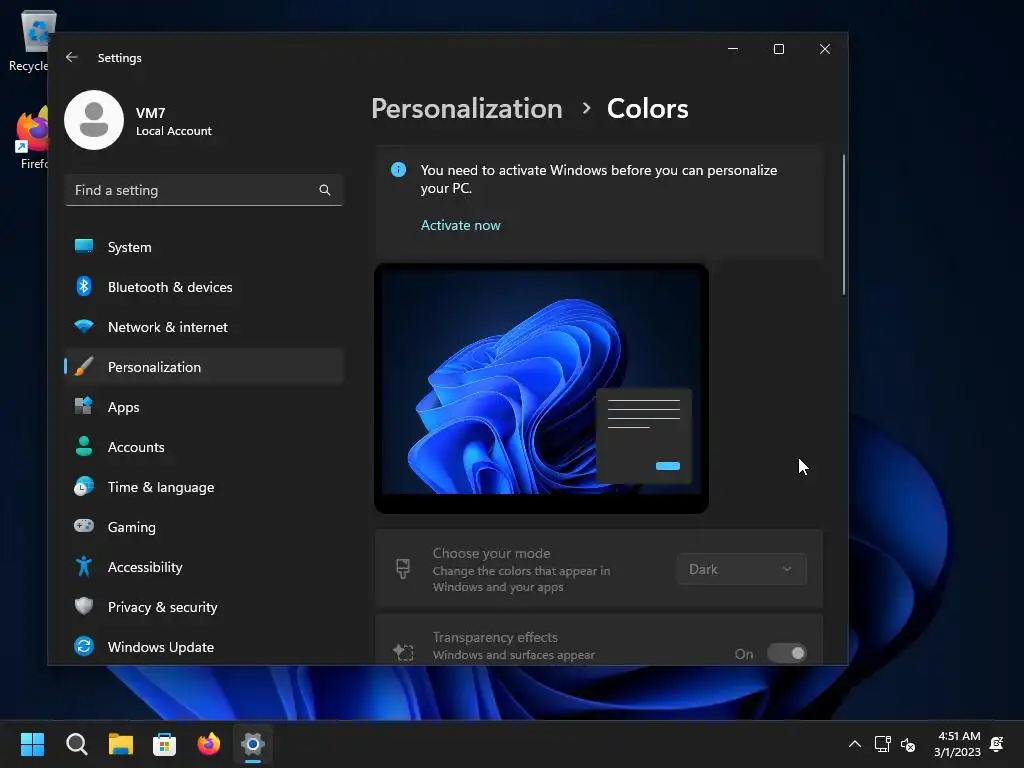Viewport: 1024px width, 768px height.
Task: Click the Bluetooth icon in sidebar
Action: [84, 286]
